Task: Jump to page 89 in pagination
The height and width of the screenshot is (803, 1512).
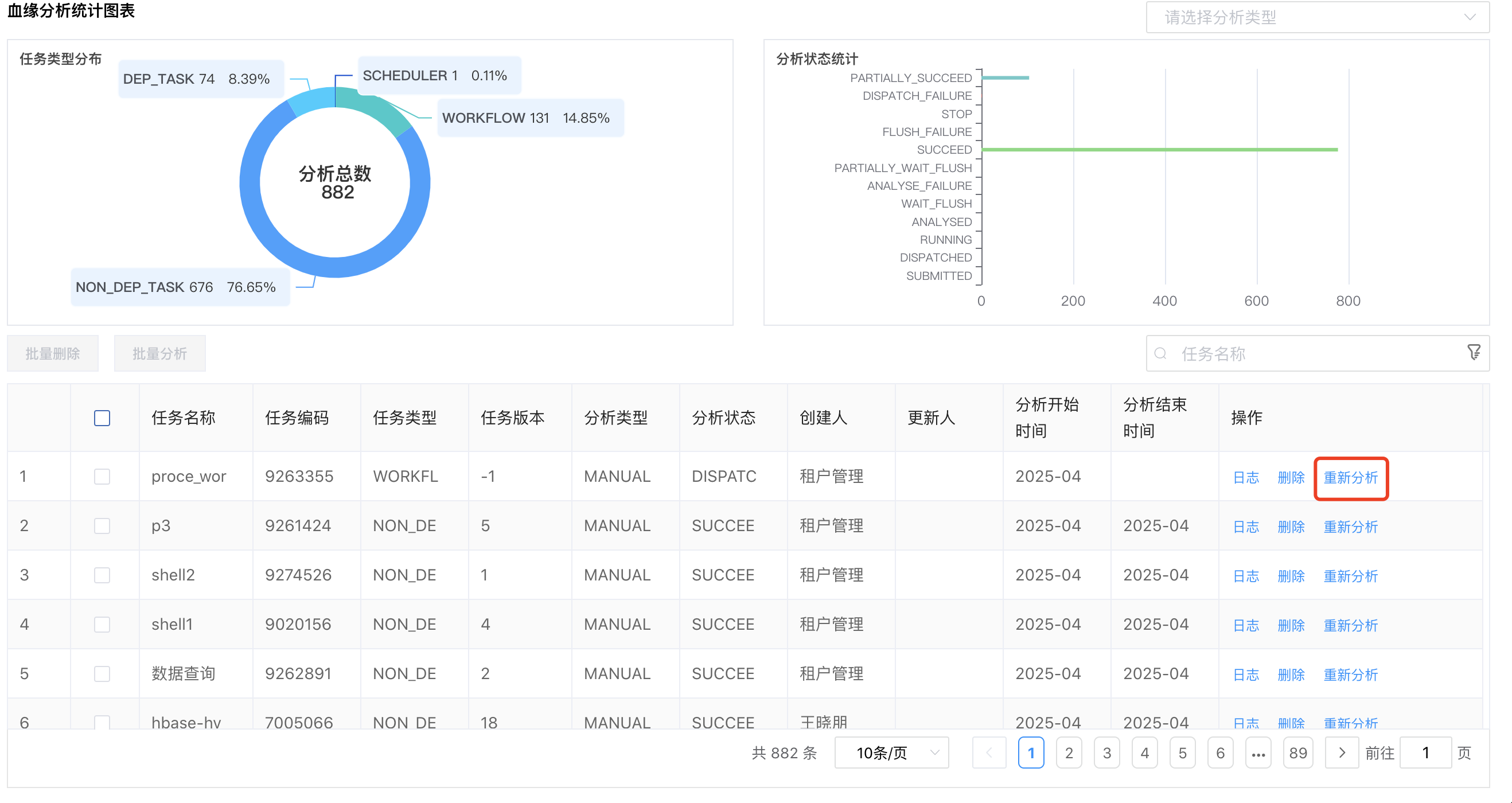Action: [x=1299, y=752]
